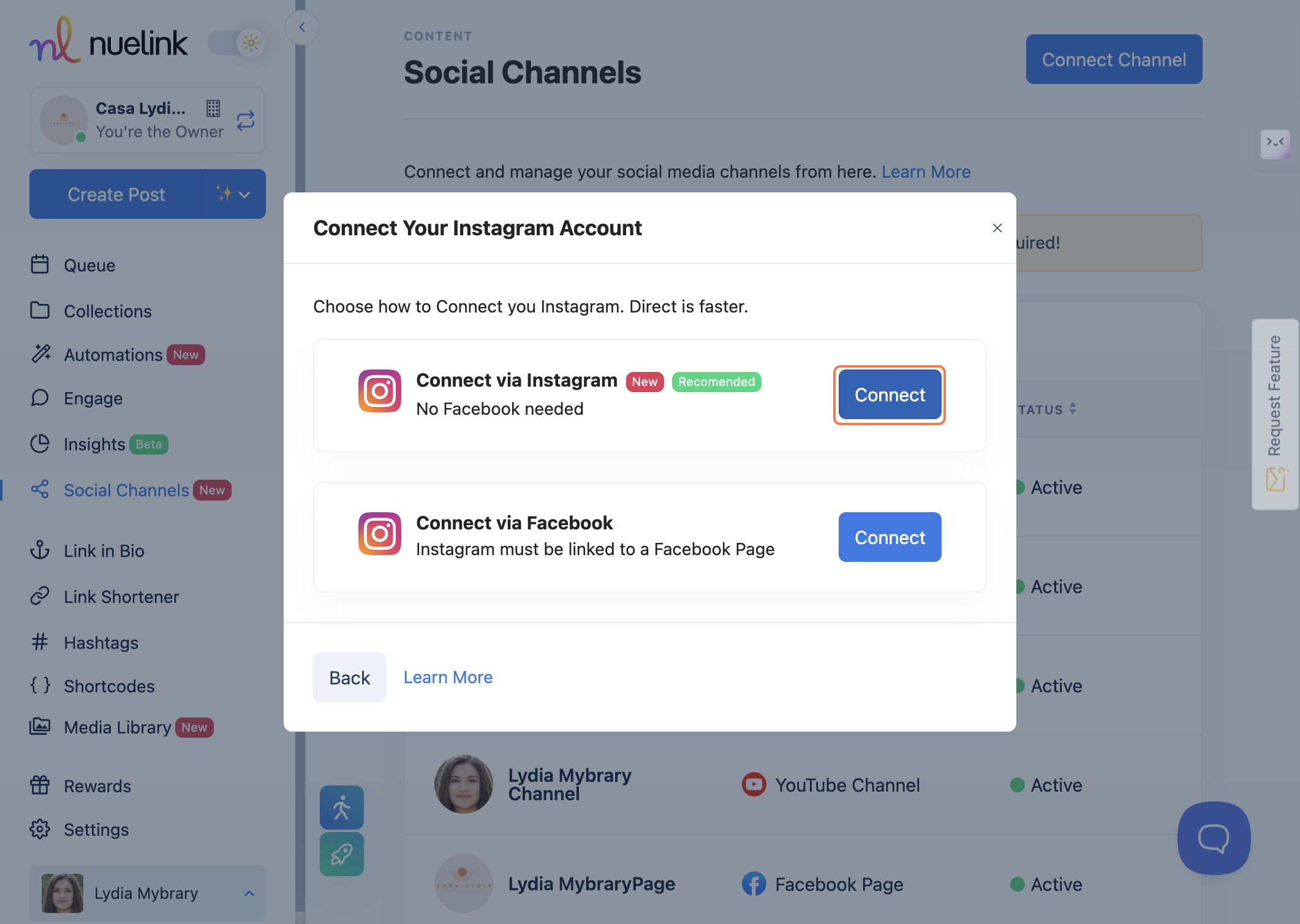The image size is (1300, 924).
Task: Click the workspace building icon beside Casa Lydi
Action: 213,108
